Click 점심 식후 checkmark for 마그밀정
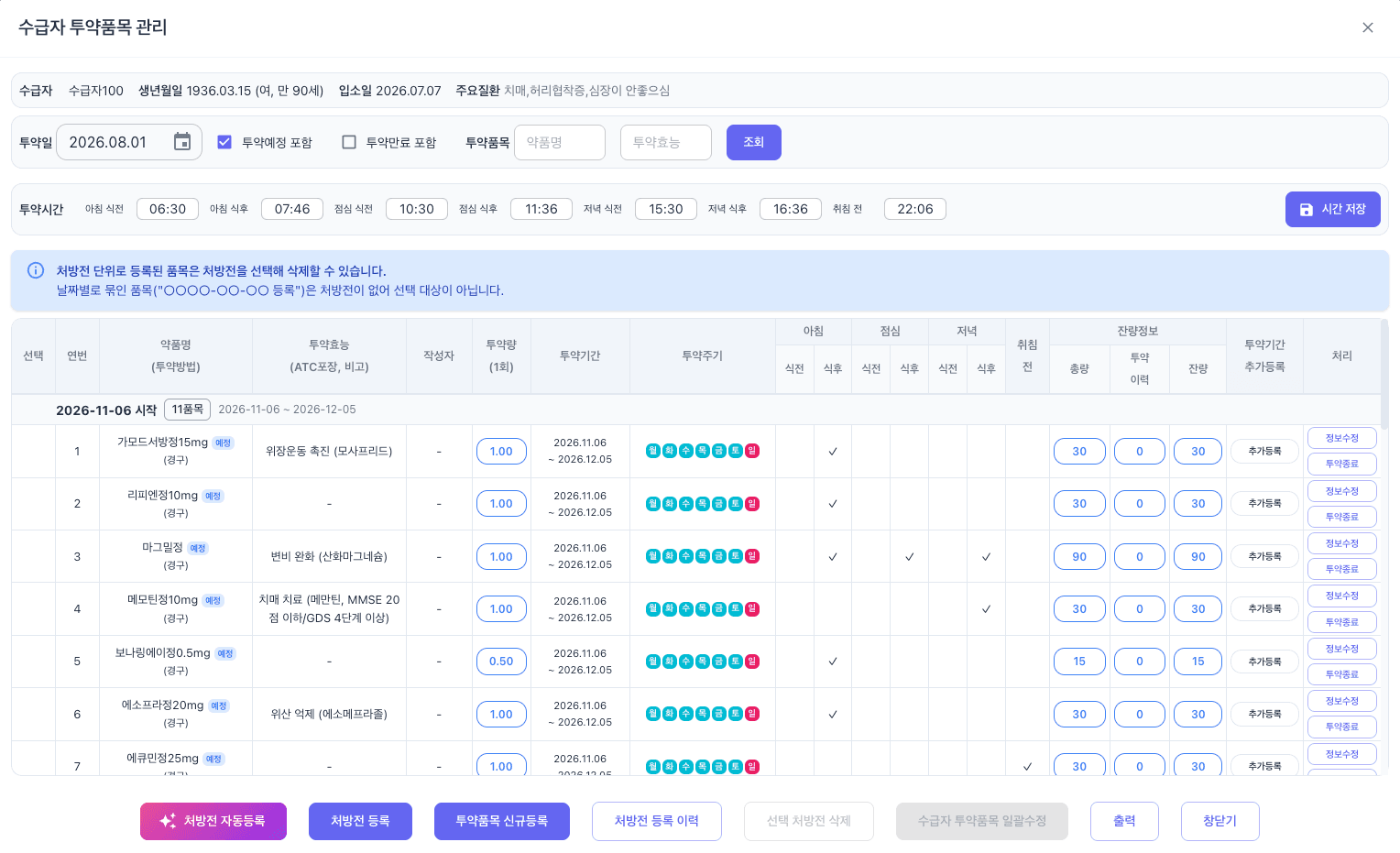1400x853 pixels. 910,556
